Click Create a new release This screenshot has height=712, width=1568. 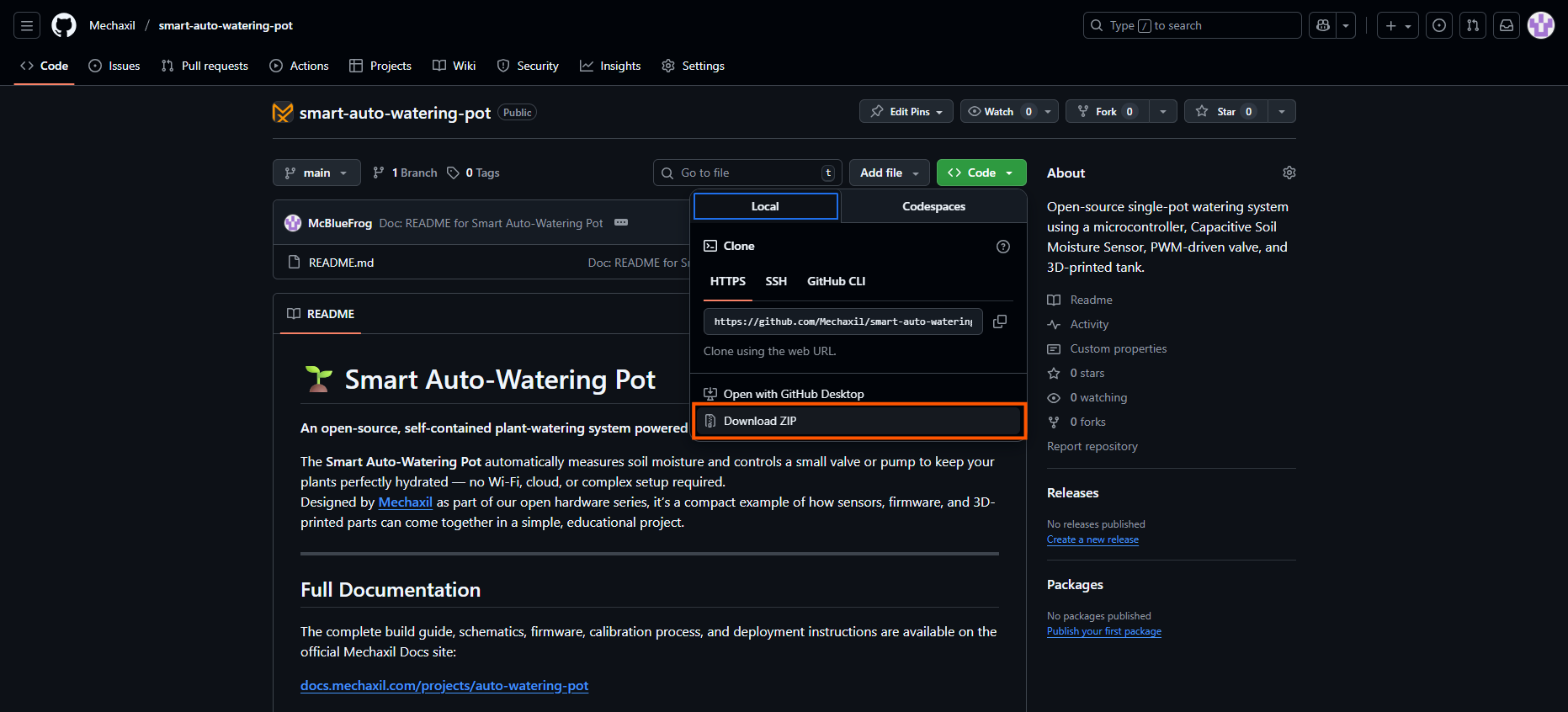pos(1092,539)
